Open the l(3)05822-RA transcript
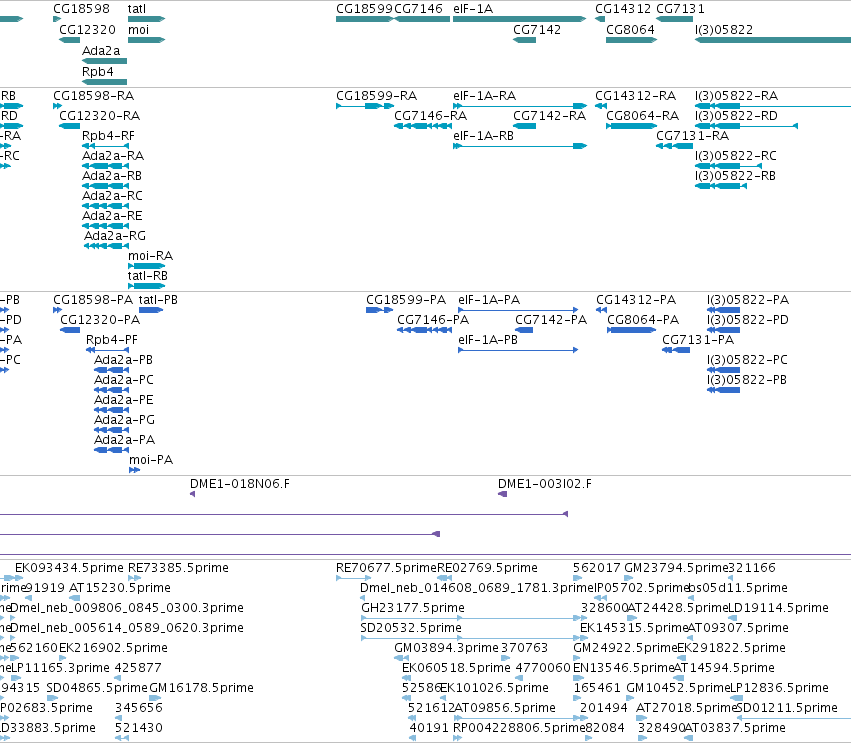The image size is (851, 743). pos(773,106)
